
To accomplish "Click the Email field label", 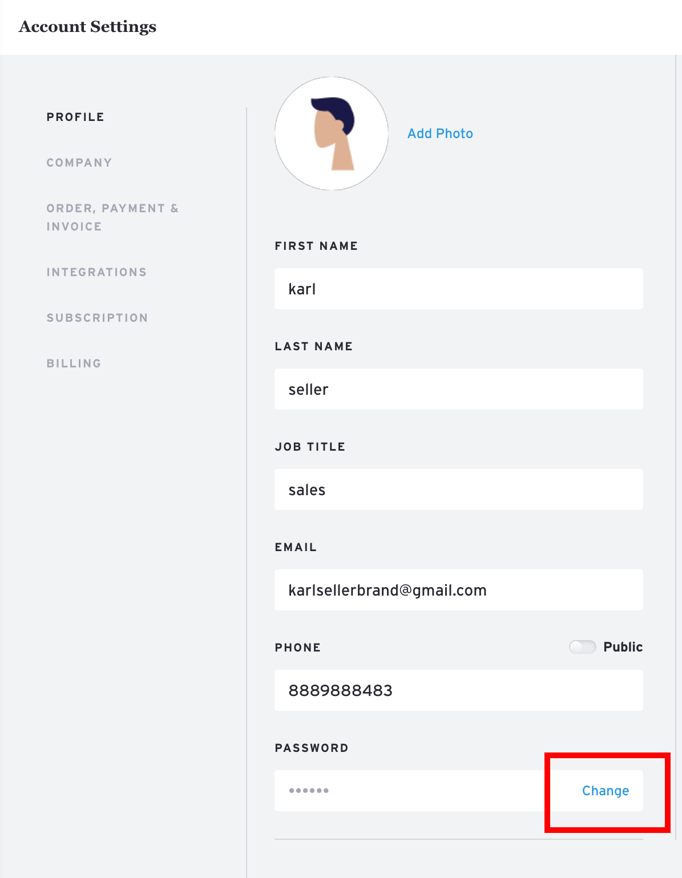I will [296, 548].
